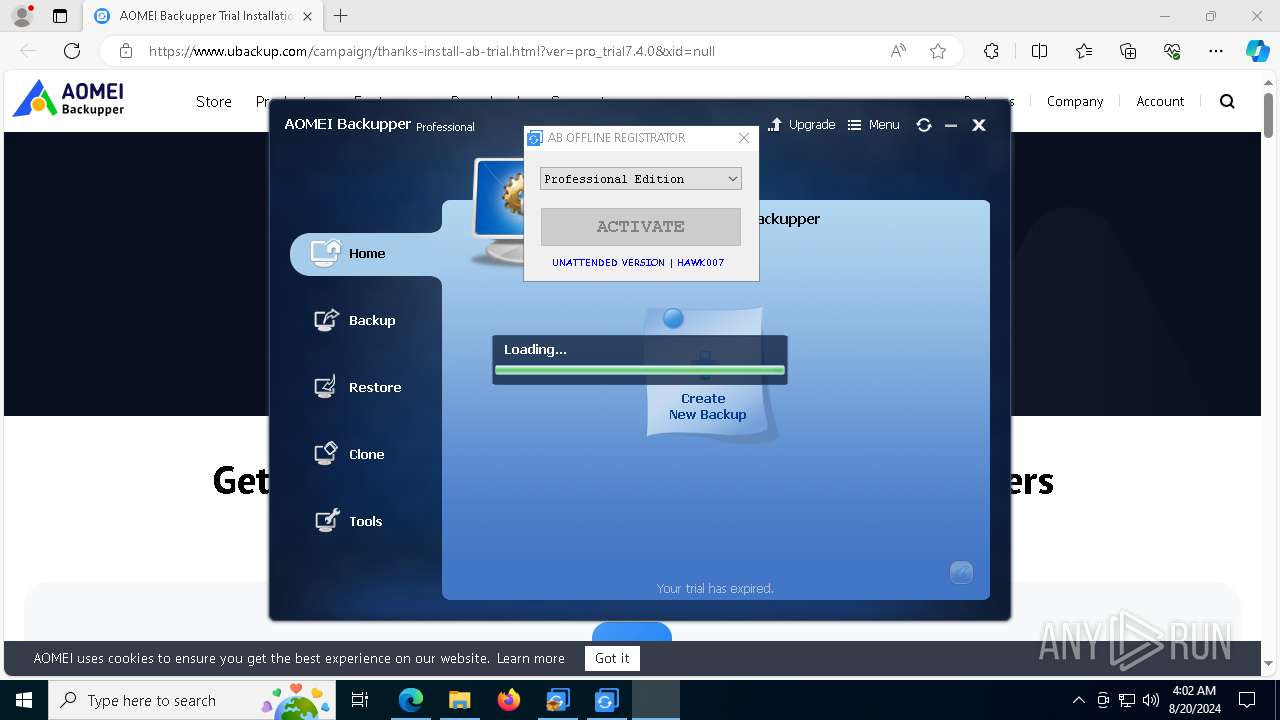Click 'Your trial has expired.' text

pyautogui.click(x=715, y=589)
